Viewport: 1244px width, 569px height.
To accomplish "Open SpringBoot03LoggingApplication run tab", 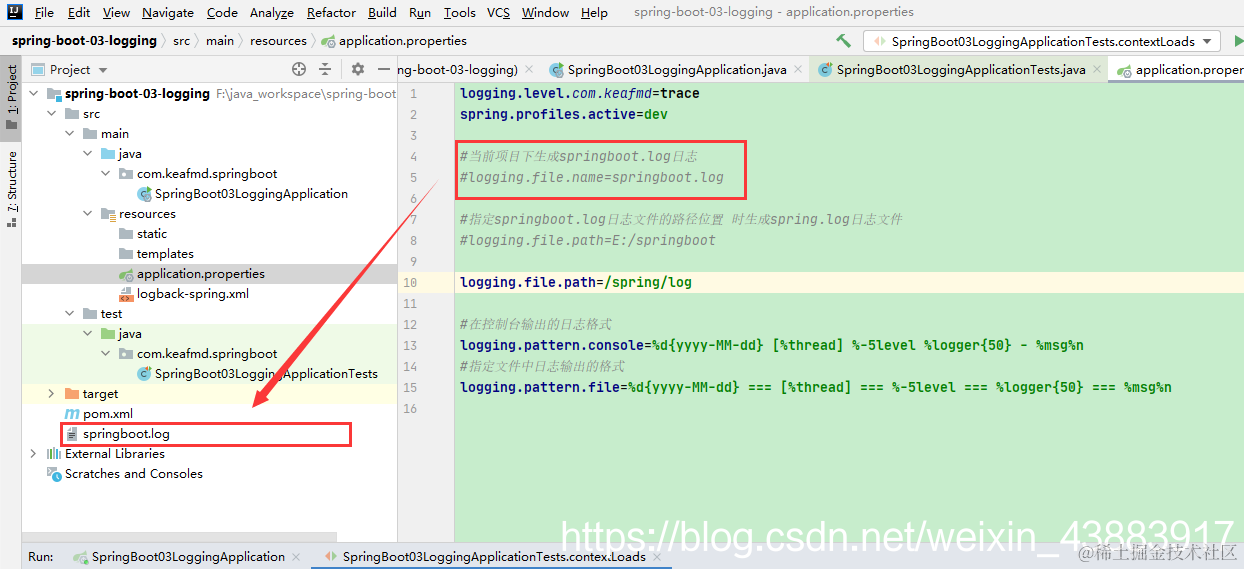I will point(188,557).
